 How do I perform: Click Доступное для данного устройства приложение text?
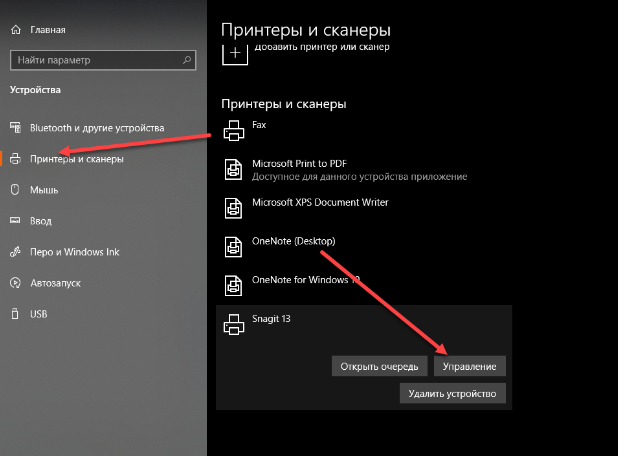coord(359,177)
